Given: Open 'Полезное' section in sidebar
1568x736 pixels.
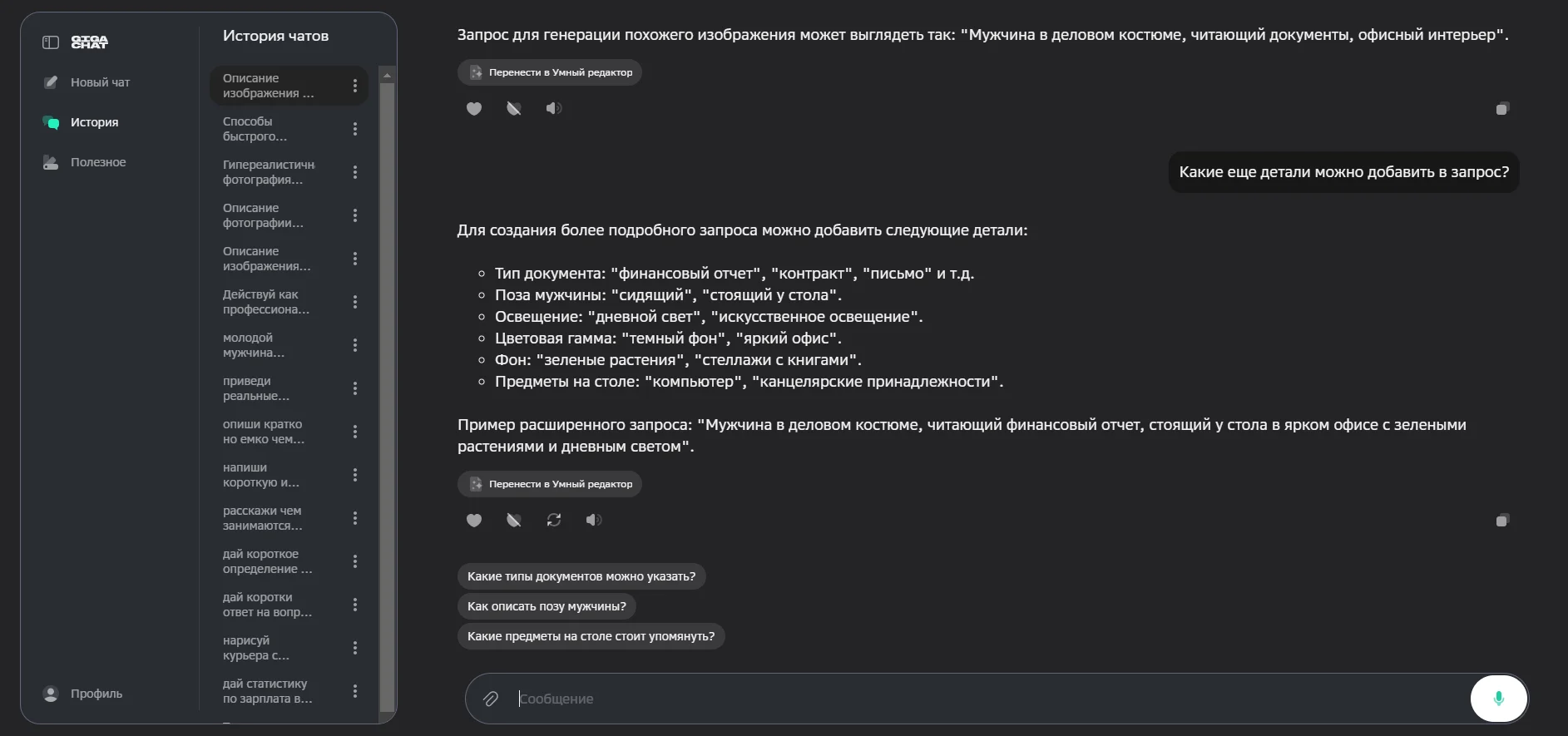Looking at the screenshot, I should pyautogui.click(x=98, y=162).
